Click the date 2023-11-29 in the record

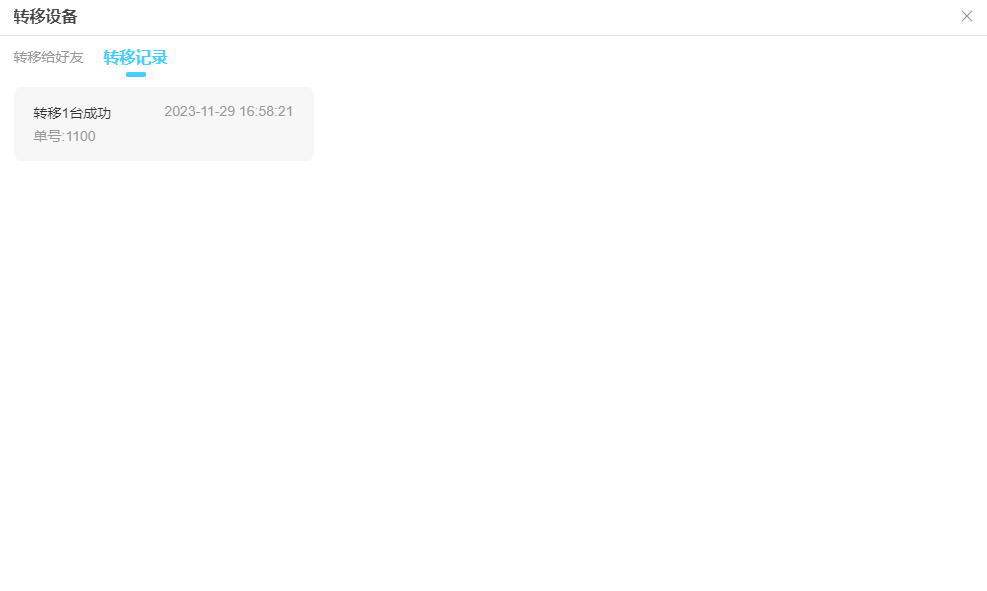click(x=199, y=111)
